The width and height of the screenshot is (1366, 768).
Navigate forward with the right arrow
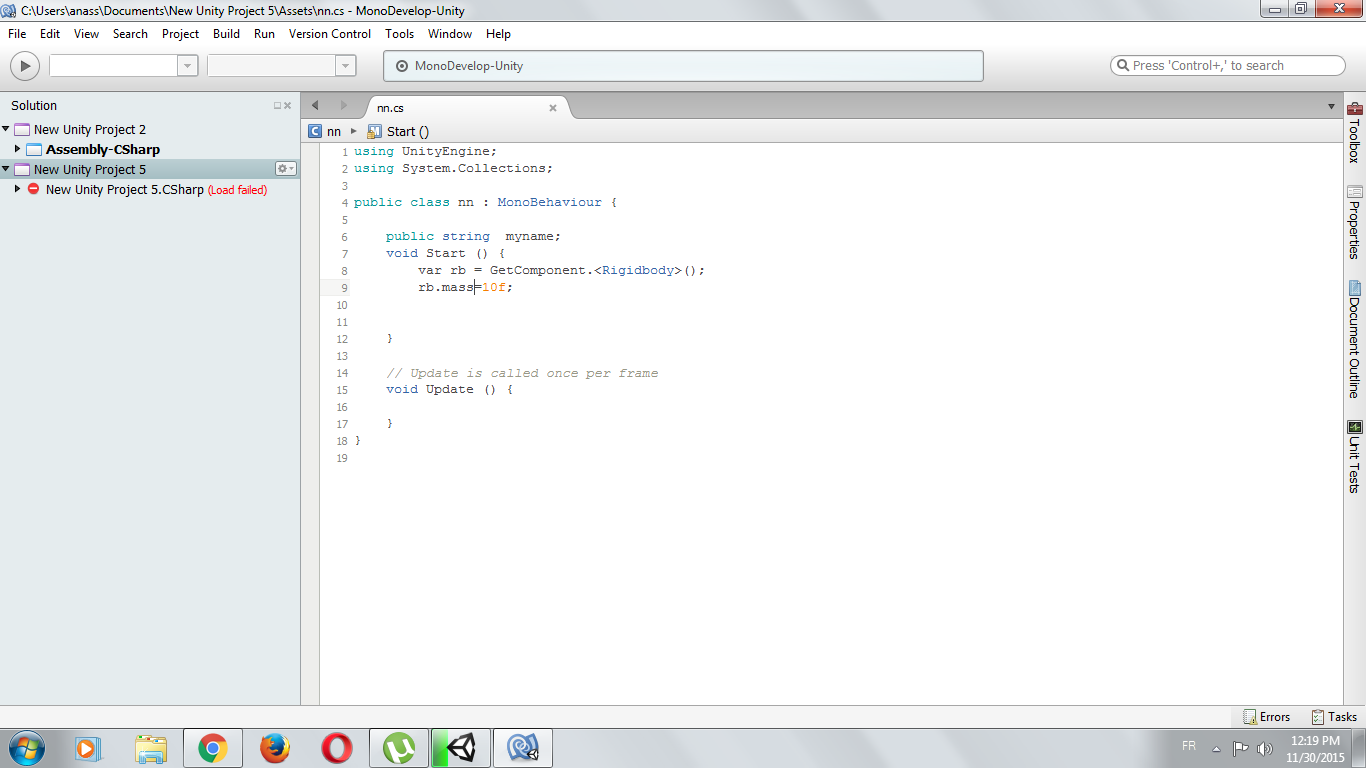[x=344, y=106]
